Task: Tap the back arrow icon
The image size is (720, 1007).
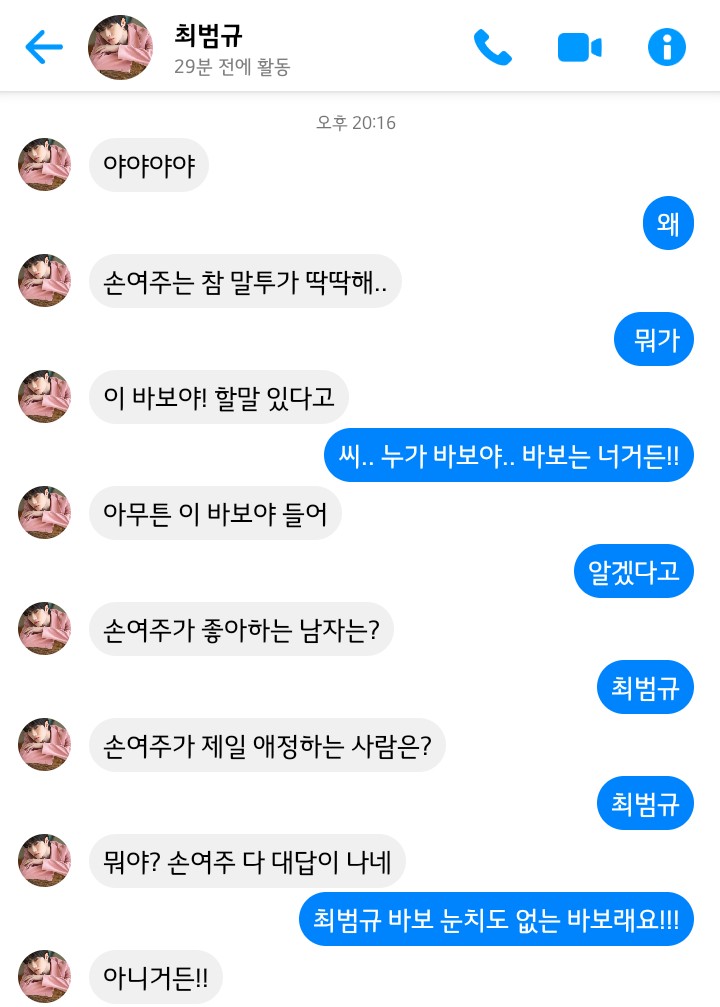Action: click(44, 47)
